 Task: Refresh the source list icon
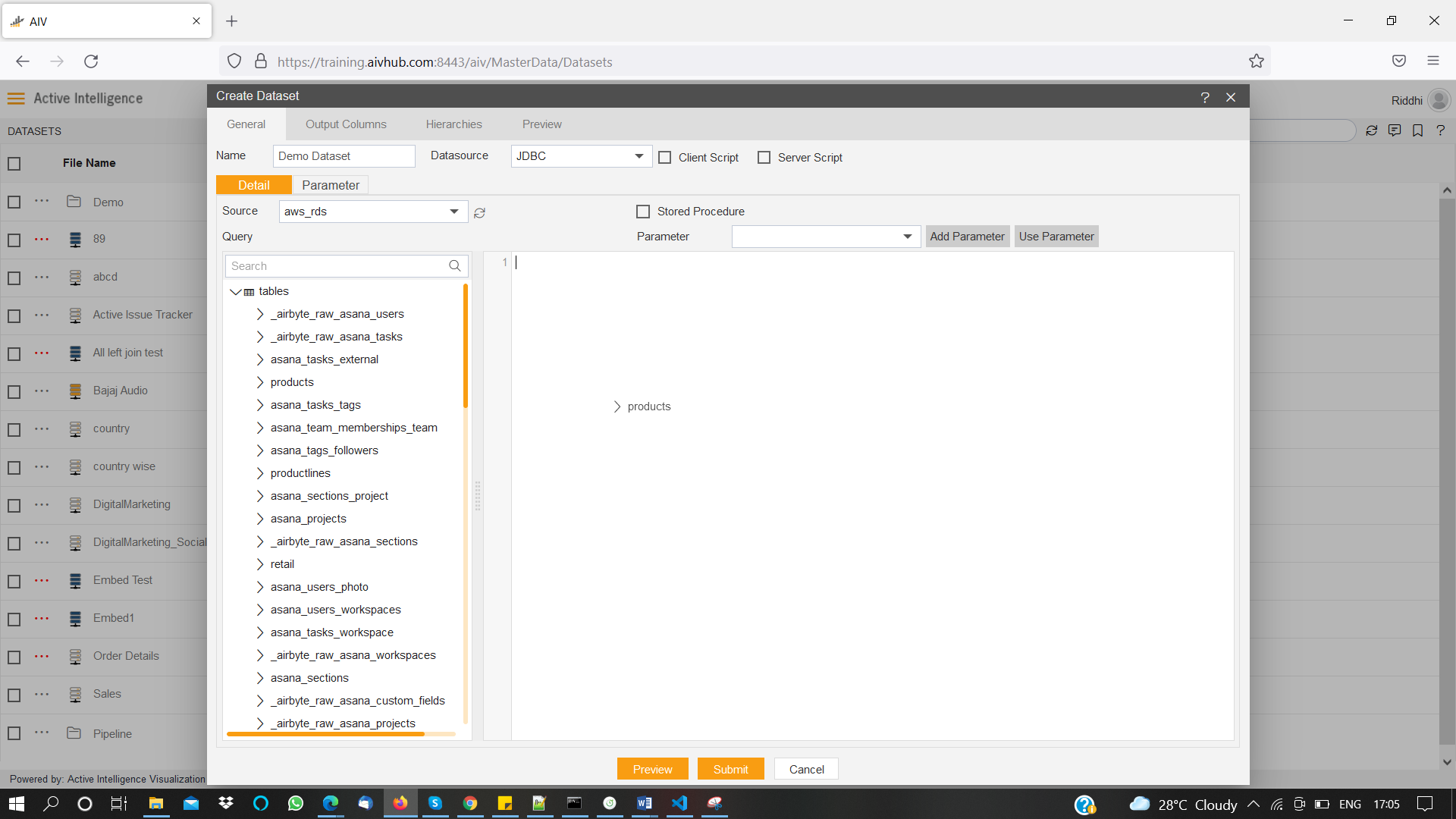(x=479, y=213)
